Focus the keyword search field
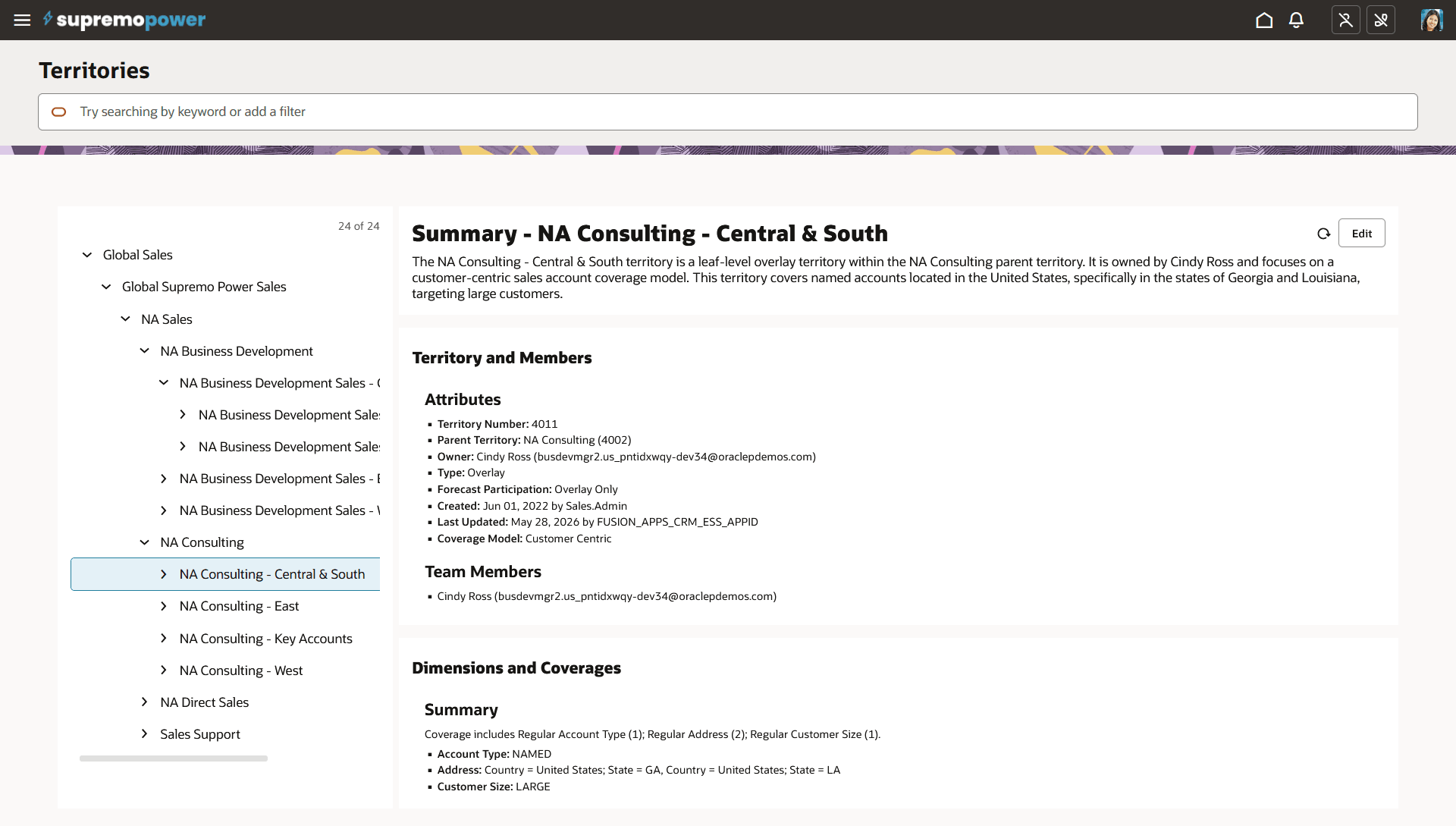This screenshot has width=1456, height=826. click(x=727, y=111)
